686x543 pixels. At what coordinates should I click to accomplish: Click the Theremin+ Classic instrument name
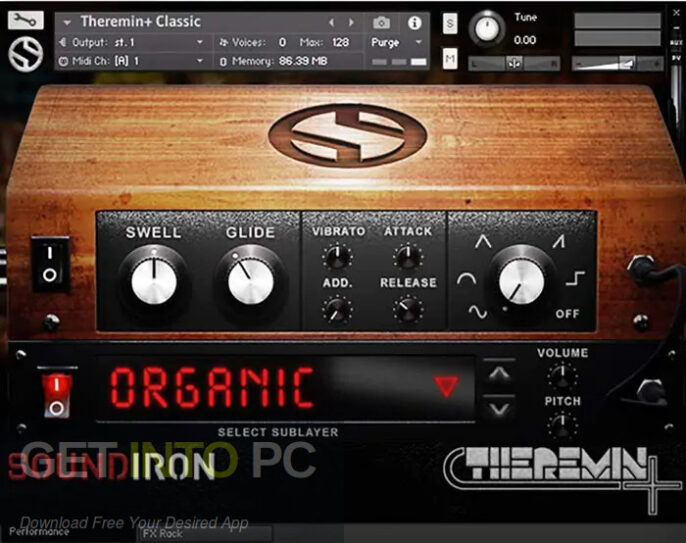click(140, 21)
